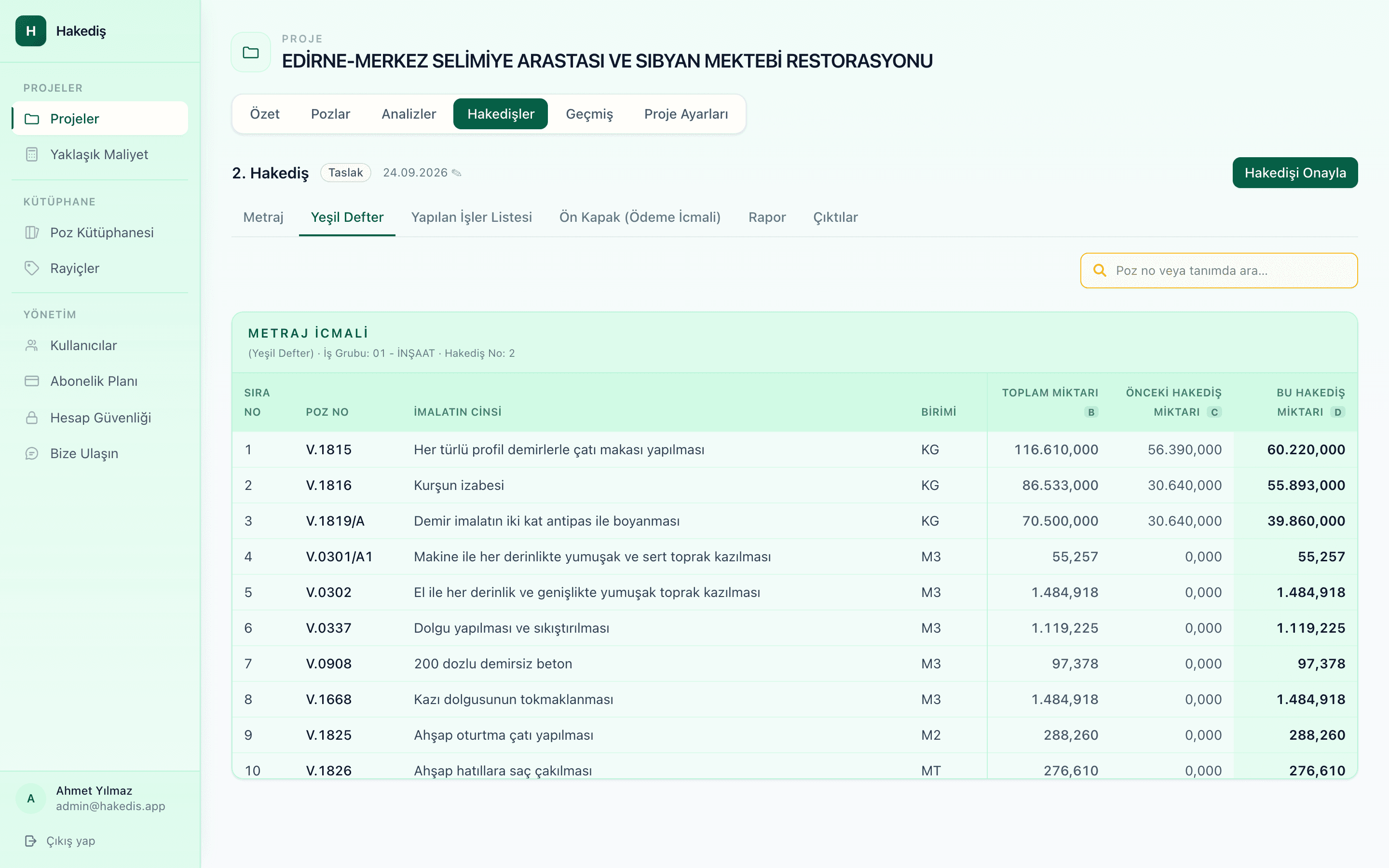Viewport: 1389px width, 868px height.
Task: Open the Proje Ayarları tab
Action: tap(686, 114)
